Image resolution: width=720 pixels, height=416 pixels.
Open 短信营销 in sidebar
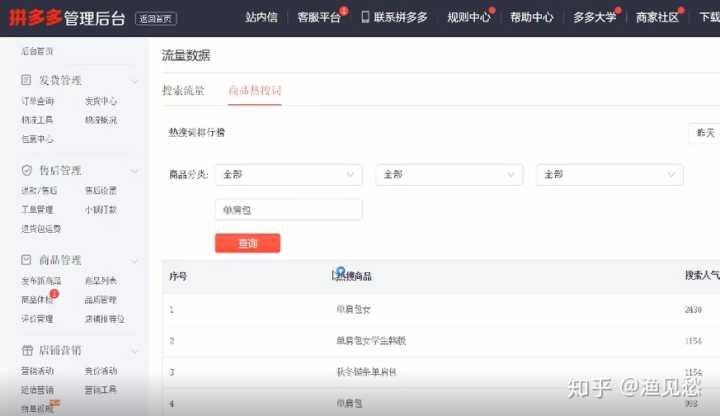37,390
